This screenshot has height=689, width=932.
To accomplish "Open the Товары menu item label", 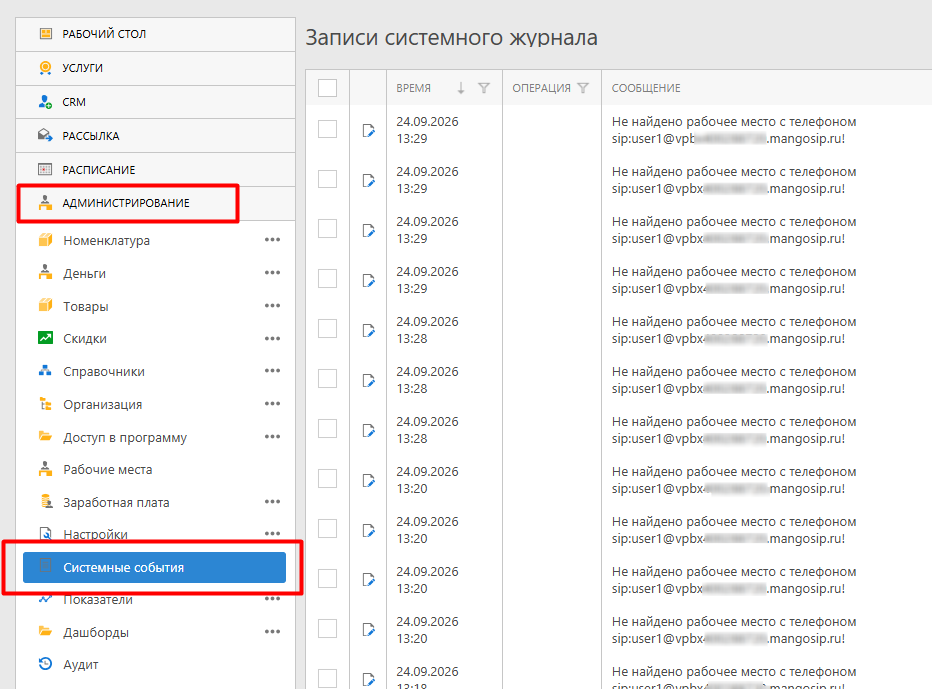I will (86, 307).
